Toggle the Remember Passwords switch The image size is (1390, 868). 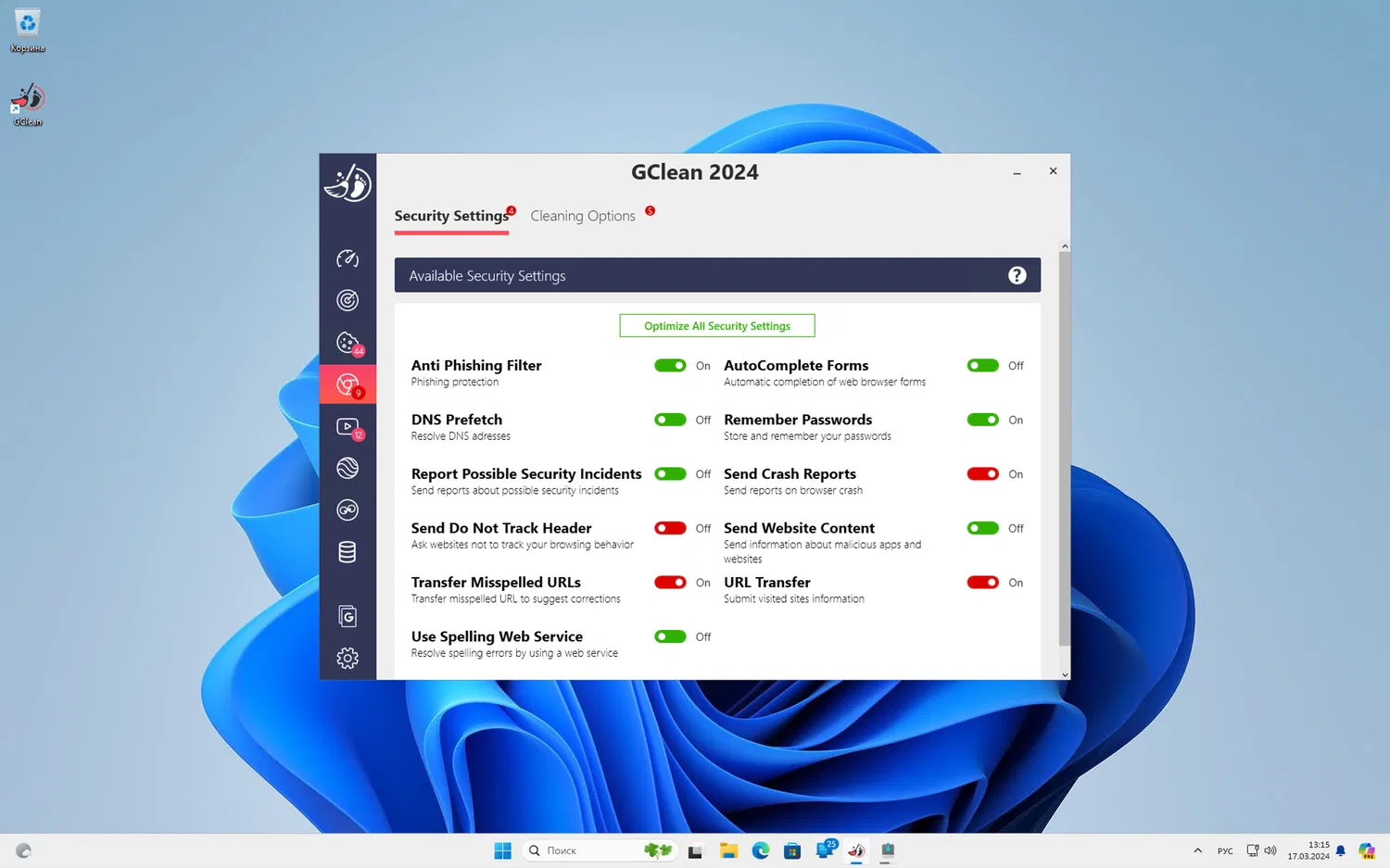click(x=983, y=420)
